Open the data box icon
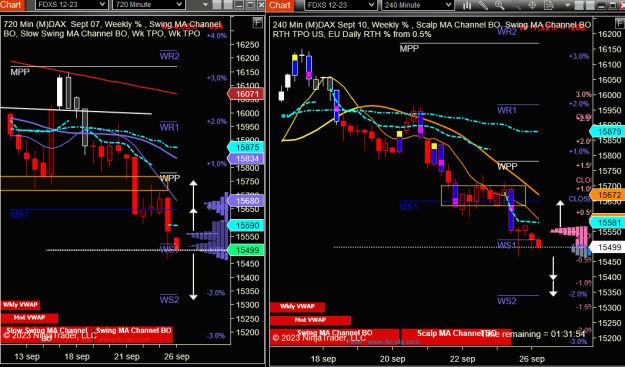 click(x=549, y=5)
